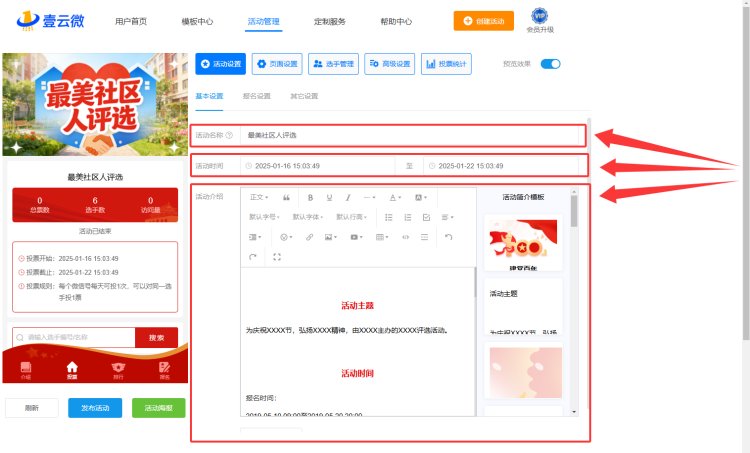Click red 搜索 button in preview

pyautogui.click(x=156, y=337)
